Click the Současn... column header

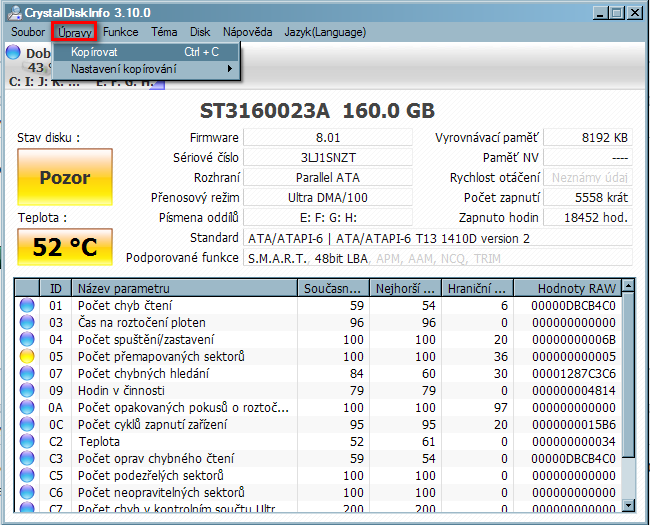pos(333,288)
